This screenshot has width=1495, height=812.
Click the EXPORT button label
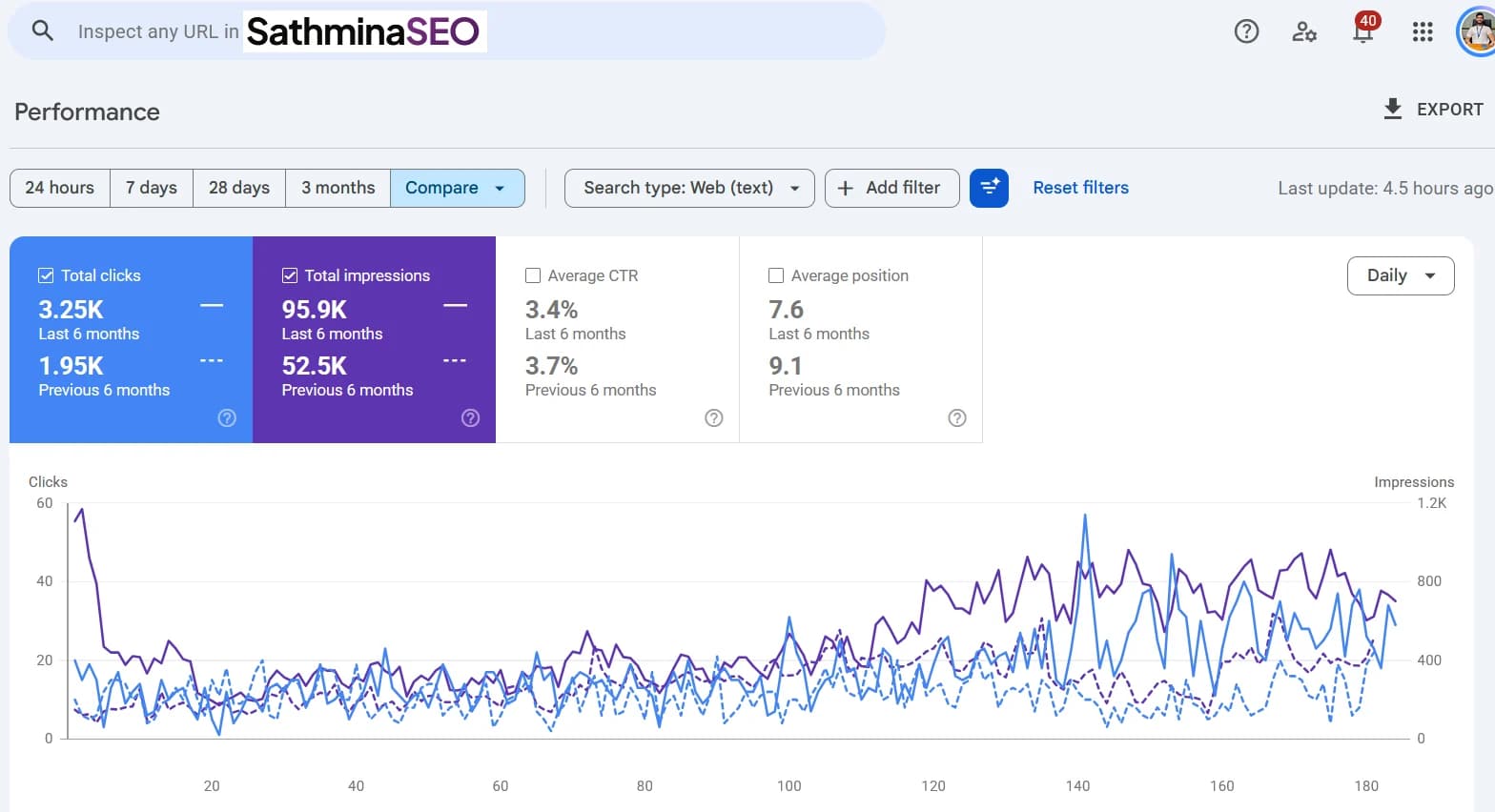[x=1450, y=110]
